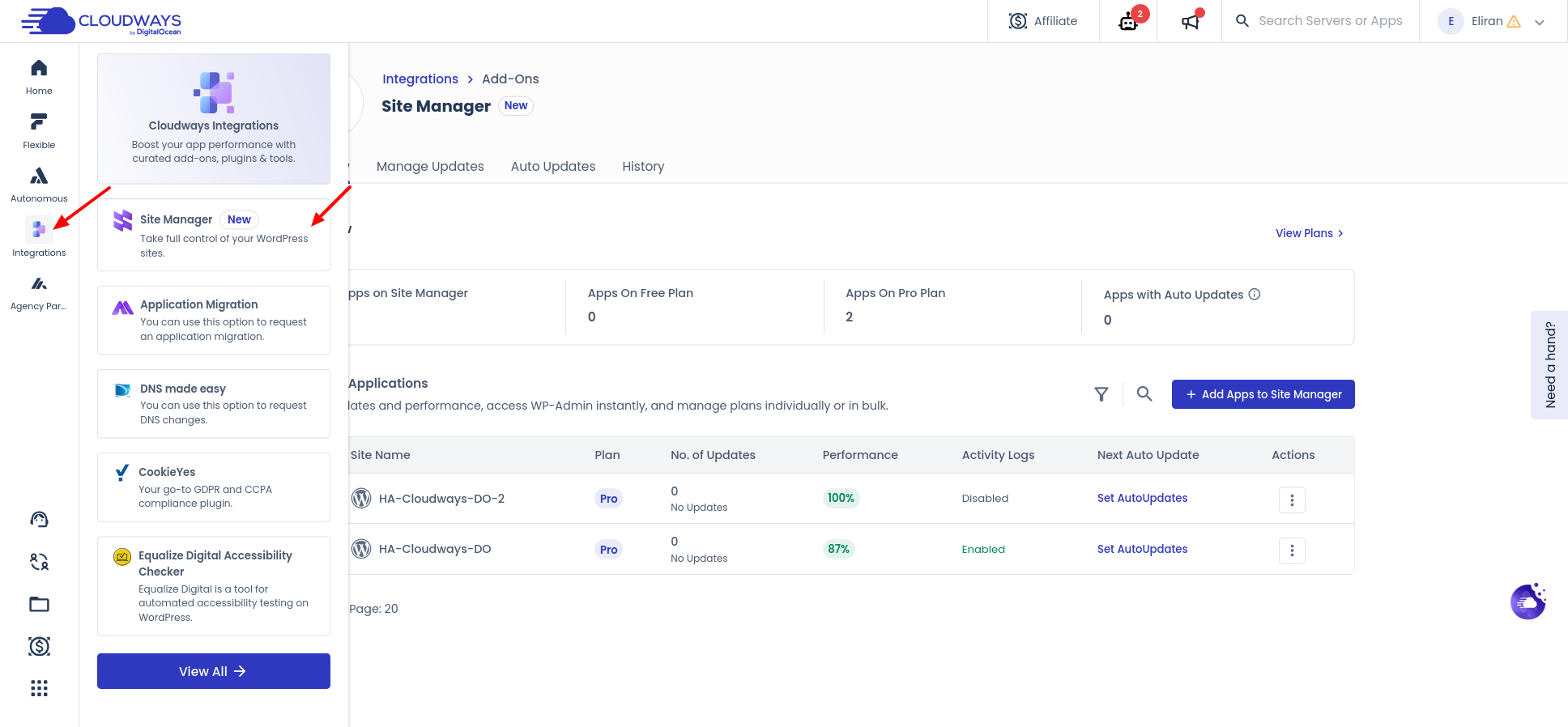1568x727 pixels.
Task: Click the View All button
Action: (214, 671)
